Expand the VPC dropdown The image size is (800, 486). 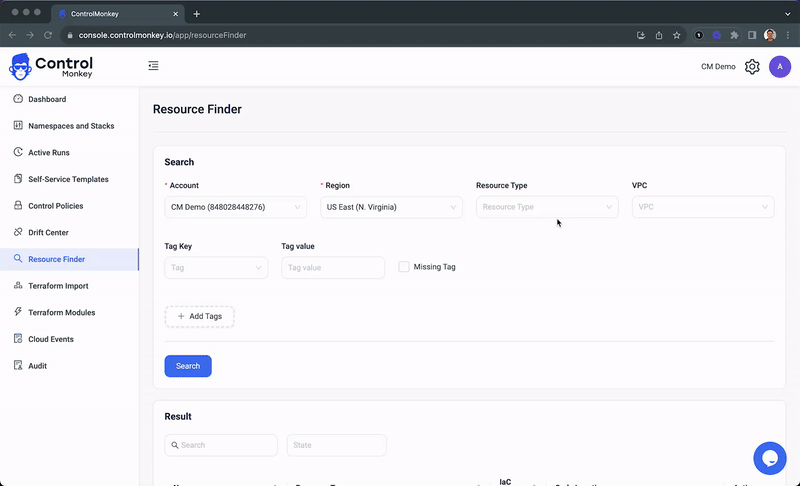pyautogui.click(x=702, y=207)
